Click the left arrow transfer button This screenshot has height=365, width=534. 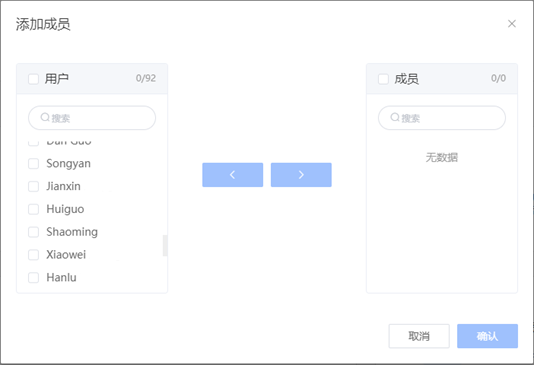(x=233, y=175)
